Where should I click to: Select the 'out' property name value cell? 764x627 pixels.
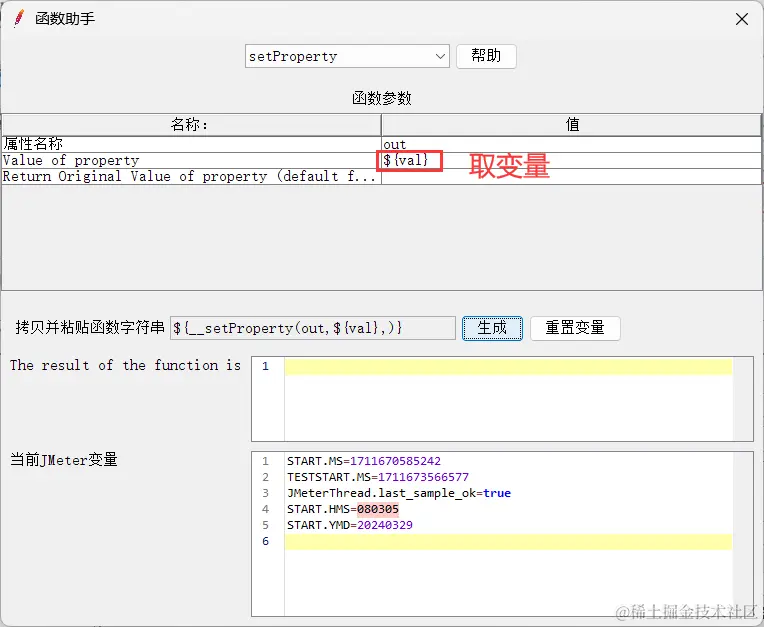click(x=571, y=144)
